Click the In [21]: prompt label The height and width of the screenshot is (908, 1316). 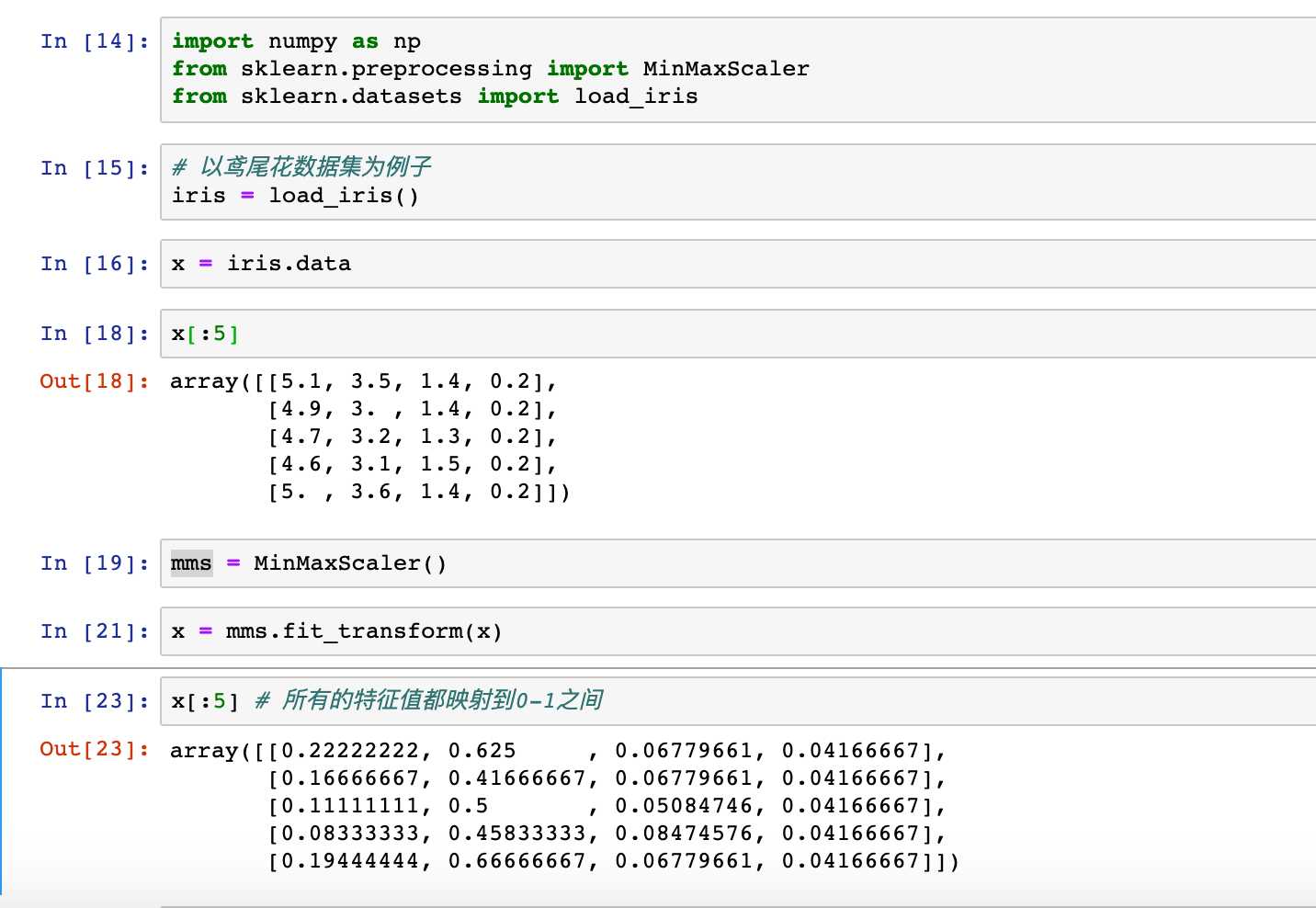95,631
